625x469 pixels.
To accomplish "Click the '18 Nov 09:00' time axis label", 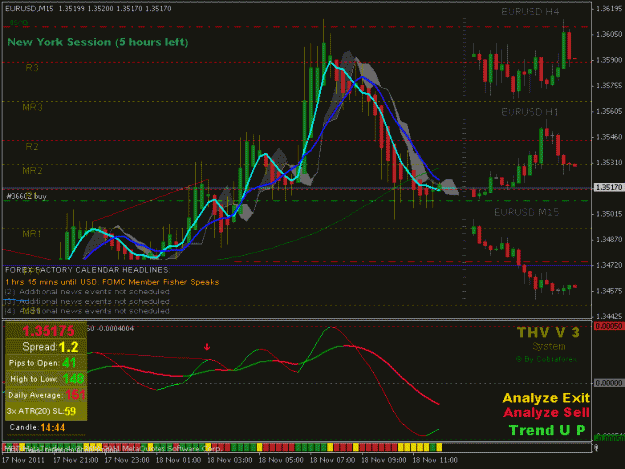I will 383,460.
